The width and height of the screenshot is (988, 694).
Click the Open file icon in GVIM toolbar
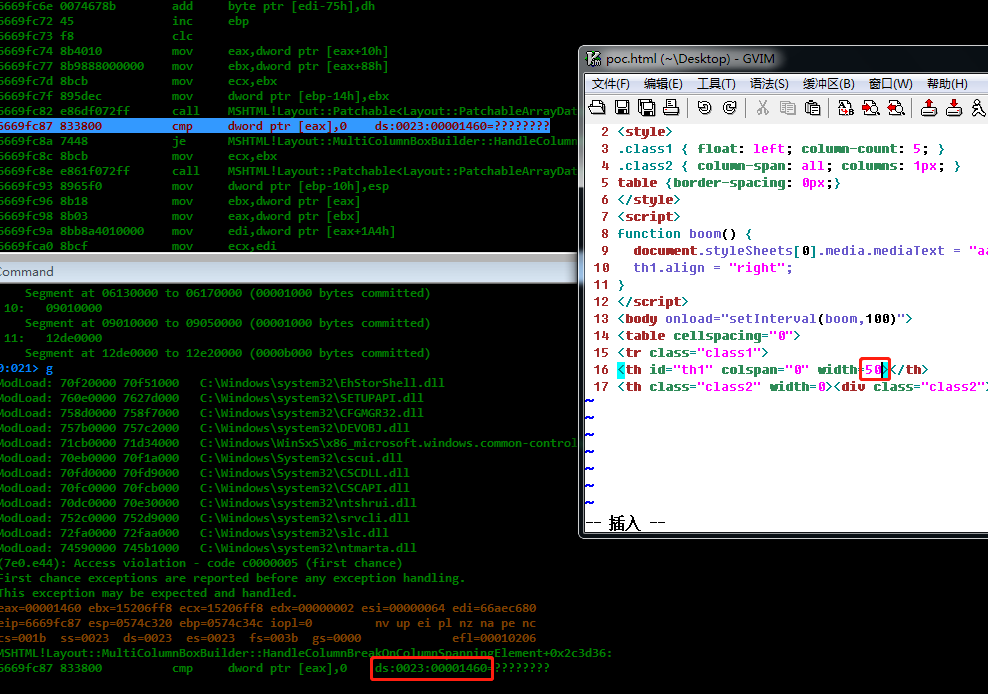click(x=597, y=108)
